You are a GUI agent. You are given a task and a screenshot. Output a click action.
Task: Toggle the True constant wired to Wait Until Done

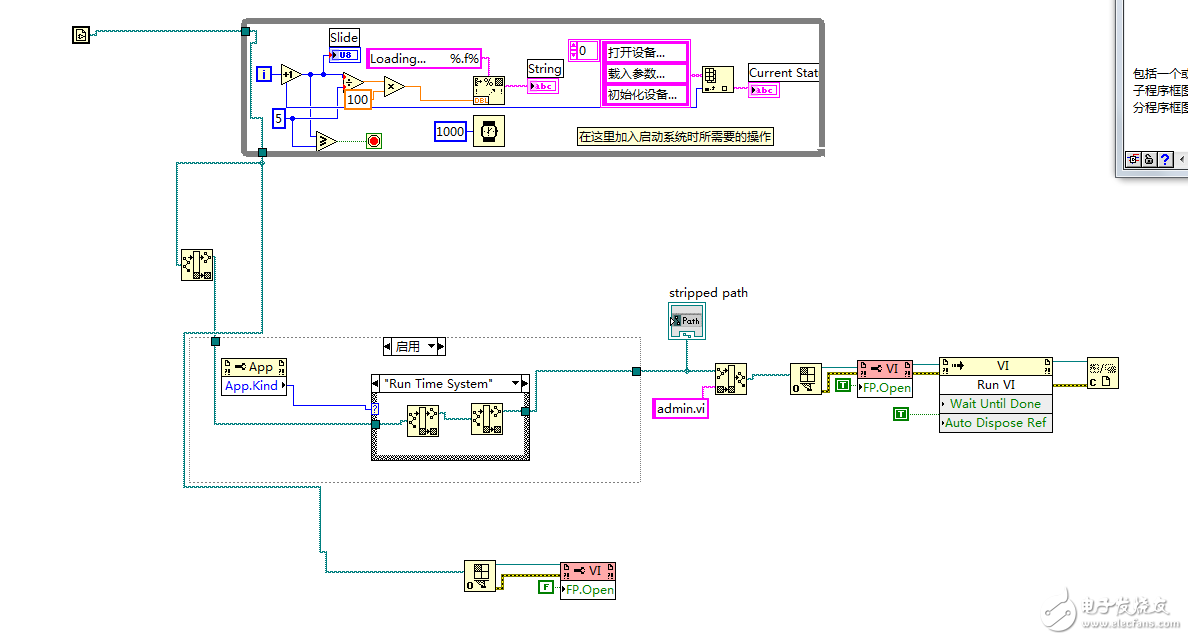click(x=901, y=414)
